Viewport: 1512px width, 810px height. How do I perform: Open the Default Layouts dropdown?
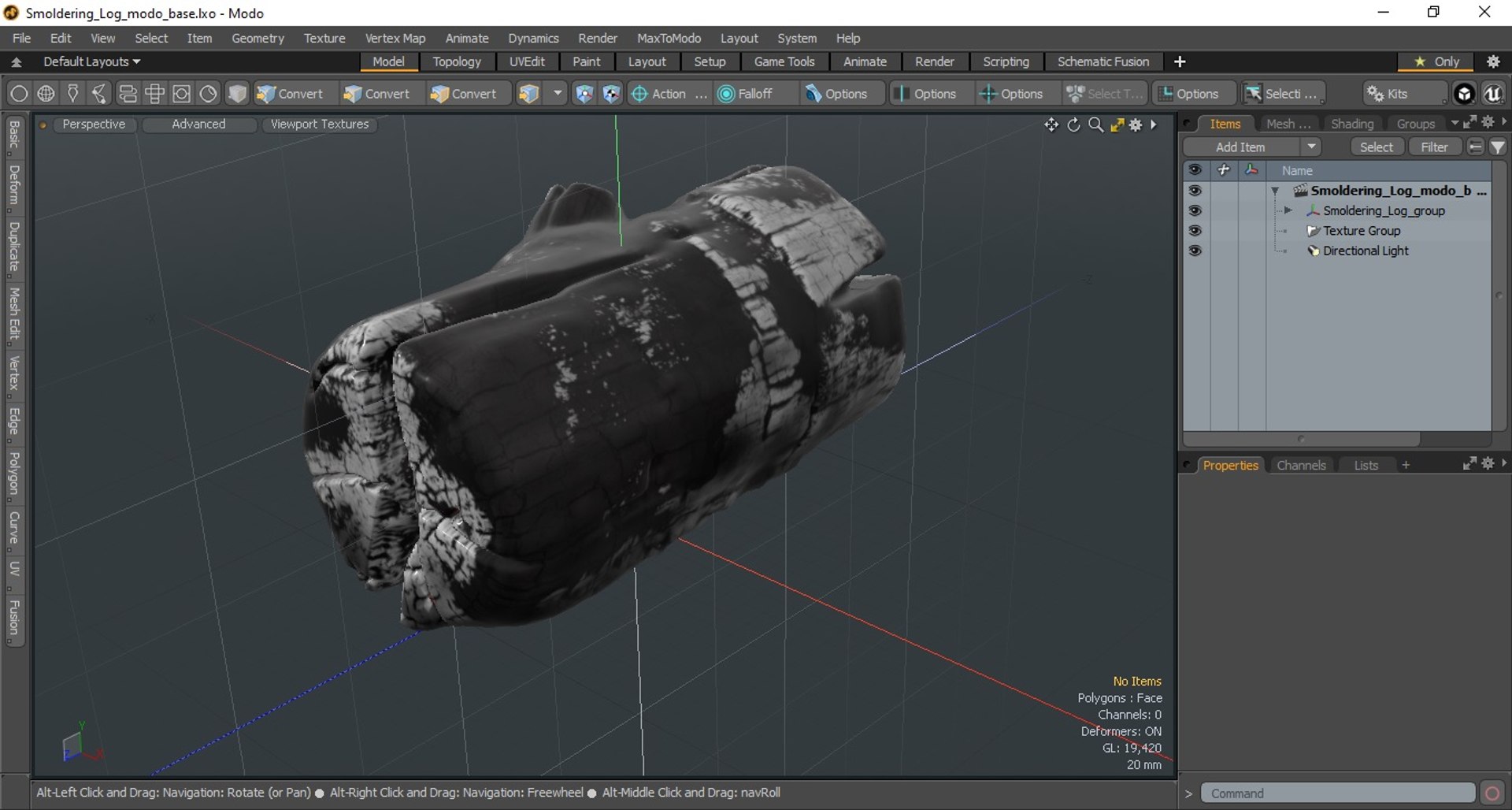coord(91,61)
